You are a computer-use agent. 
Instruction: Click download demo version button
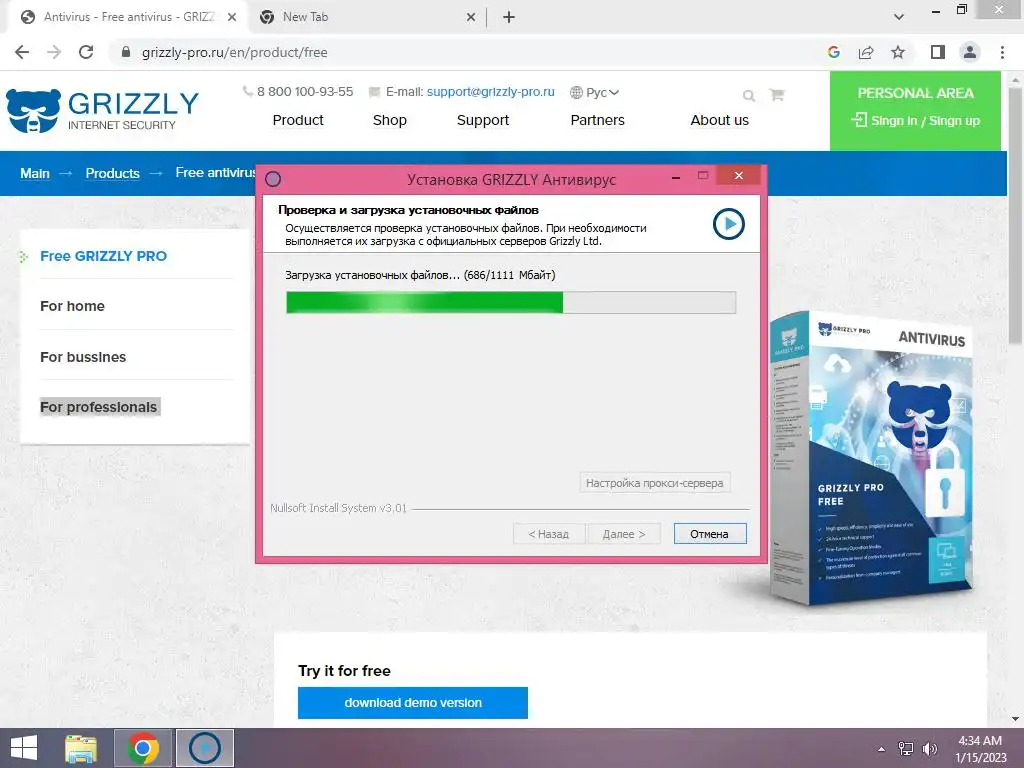pos(413,703)
